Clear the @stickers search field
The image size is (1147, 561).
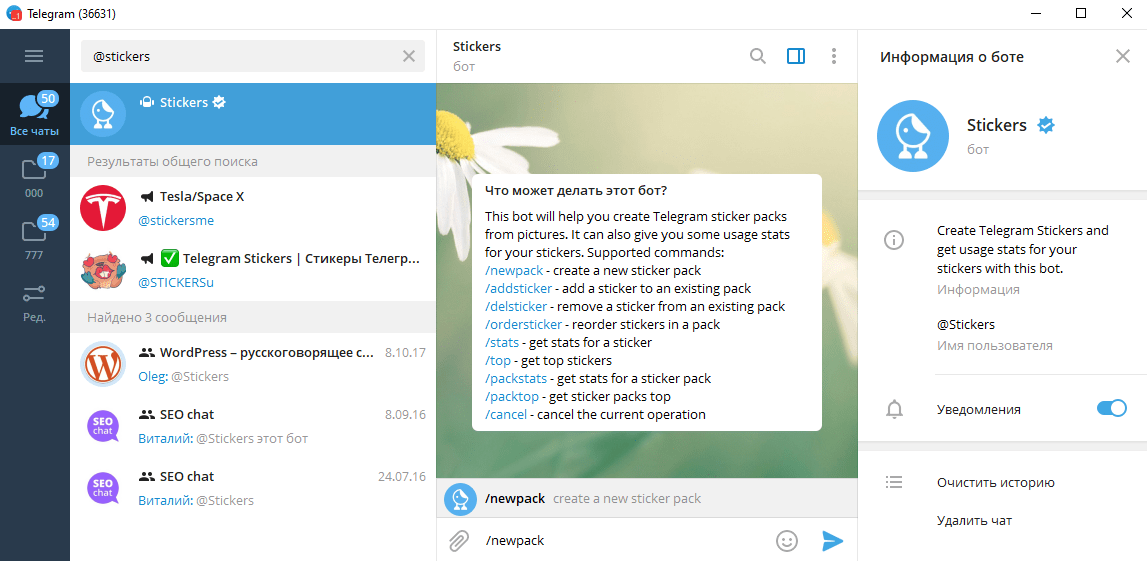pyautogui.click(x=409, y=57)
